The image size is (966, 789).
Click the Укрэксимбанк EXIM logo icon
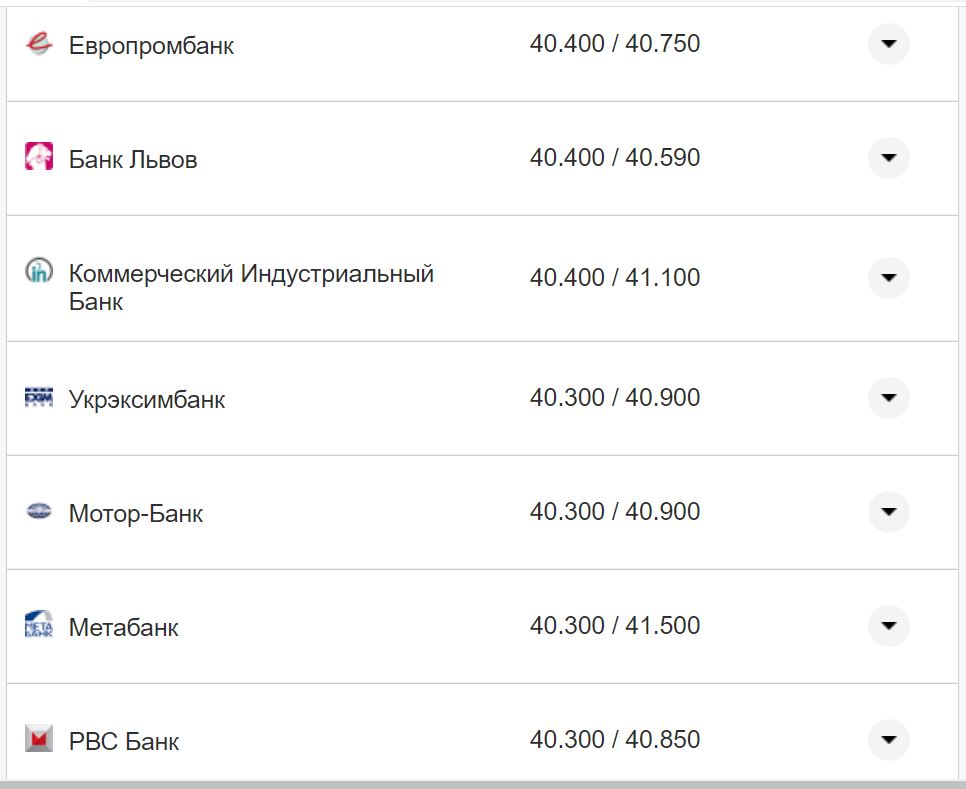point(38,397)
